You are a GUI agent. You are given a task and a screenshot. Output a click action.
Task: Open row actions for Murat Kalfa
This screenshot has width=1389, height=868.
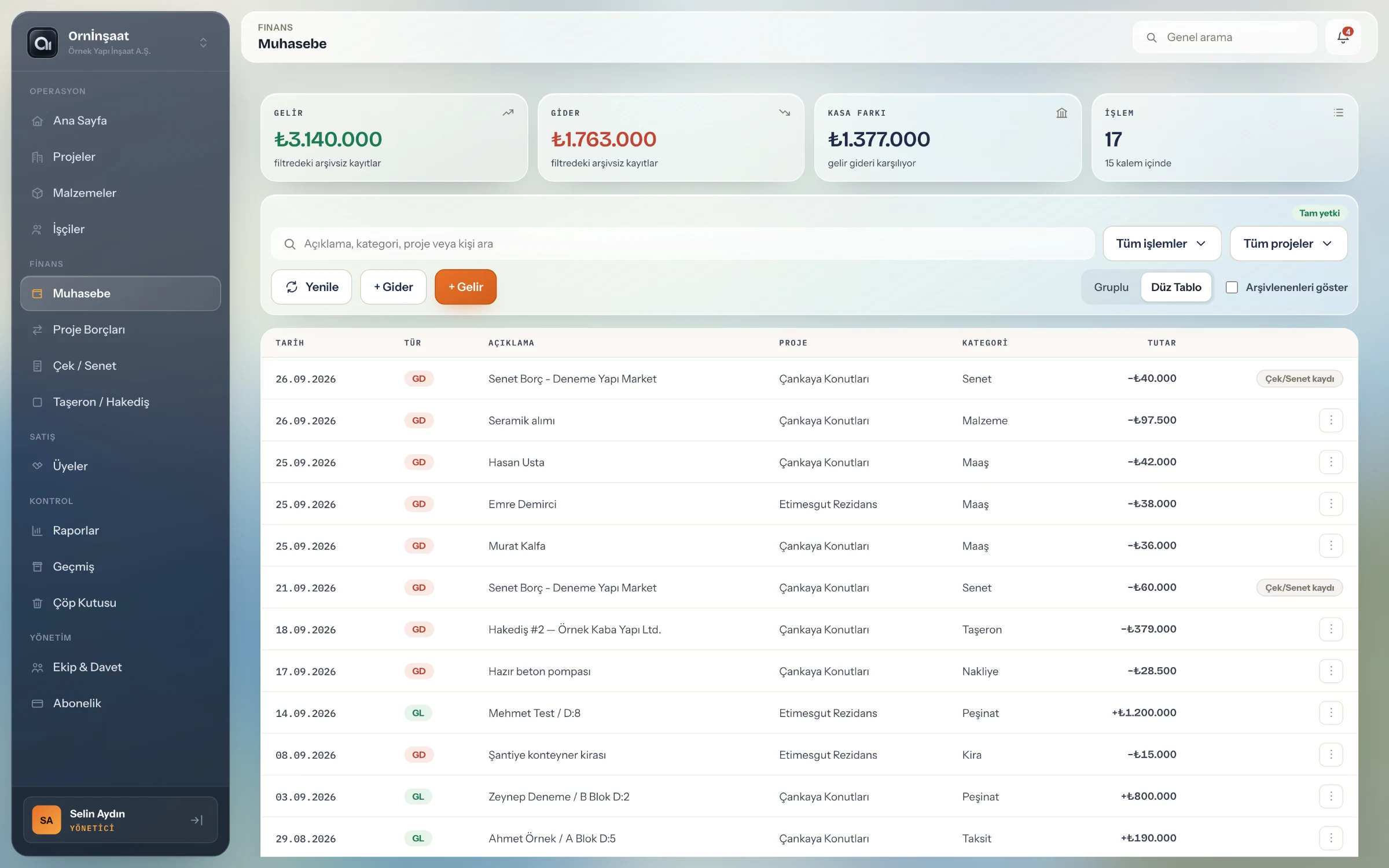click(x=1331, y=546)
